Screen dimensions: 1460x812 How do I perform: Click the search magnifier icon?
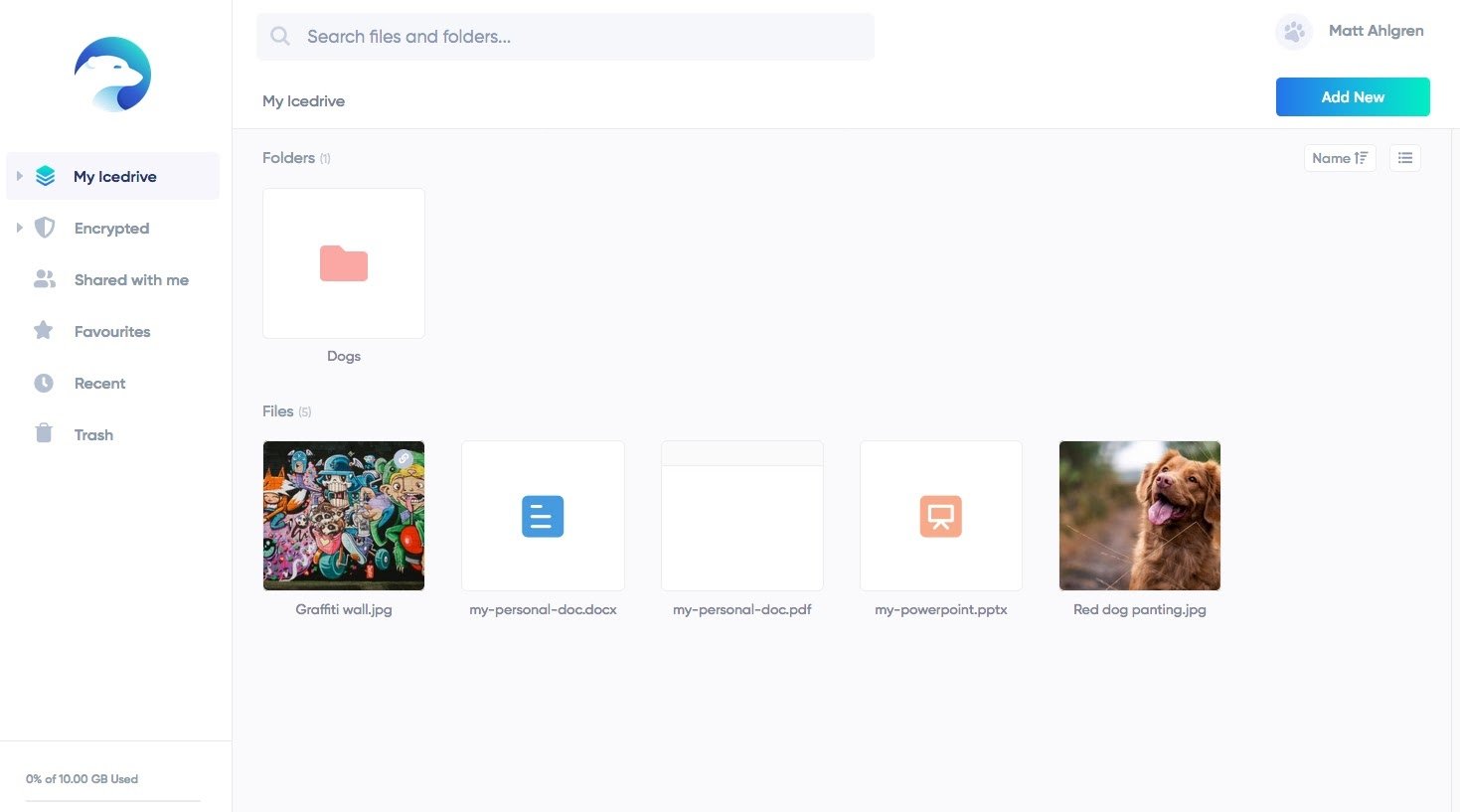(280, 37)
